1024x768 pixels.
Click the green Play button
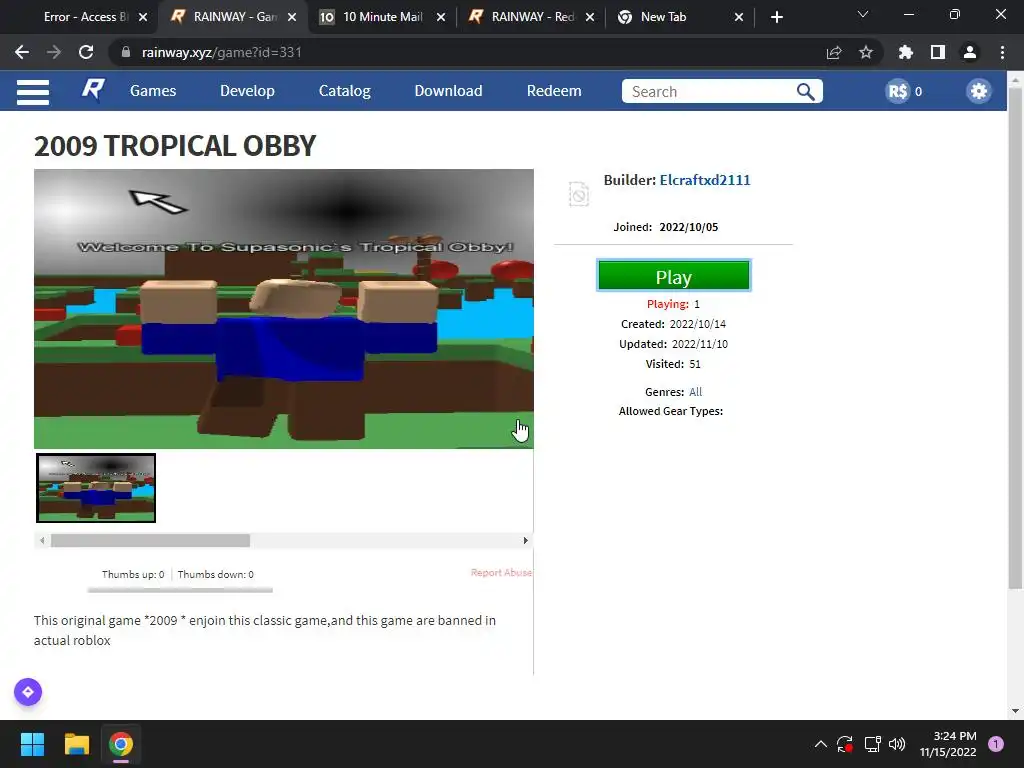point(673,276)
